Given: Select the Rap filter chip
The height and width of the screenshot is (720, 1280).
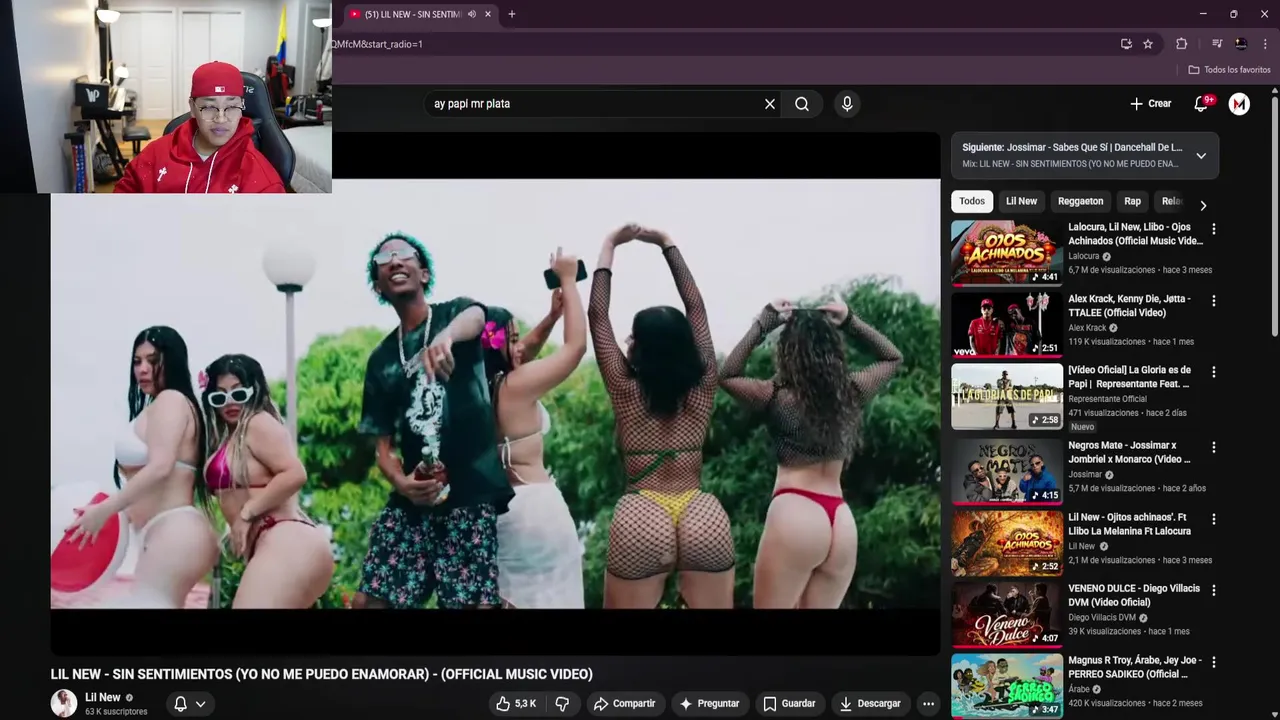Looking at the screenshot, I should click(x=1132, y=201).
